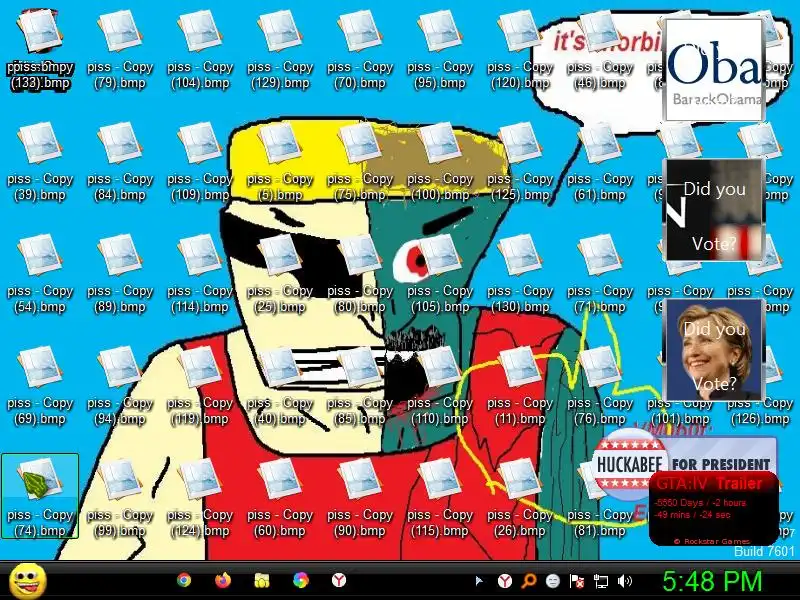Select the piss - Copy (85).bmp file
Viewport: 800px width, 600px height.
[360, 387]
